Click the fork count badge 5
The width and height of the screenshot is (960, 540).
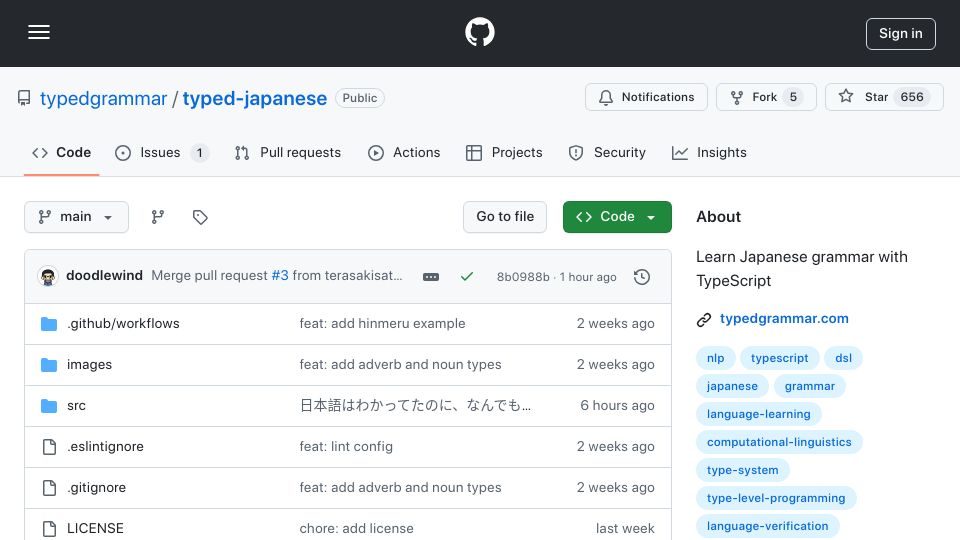[793, 97]
